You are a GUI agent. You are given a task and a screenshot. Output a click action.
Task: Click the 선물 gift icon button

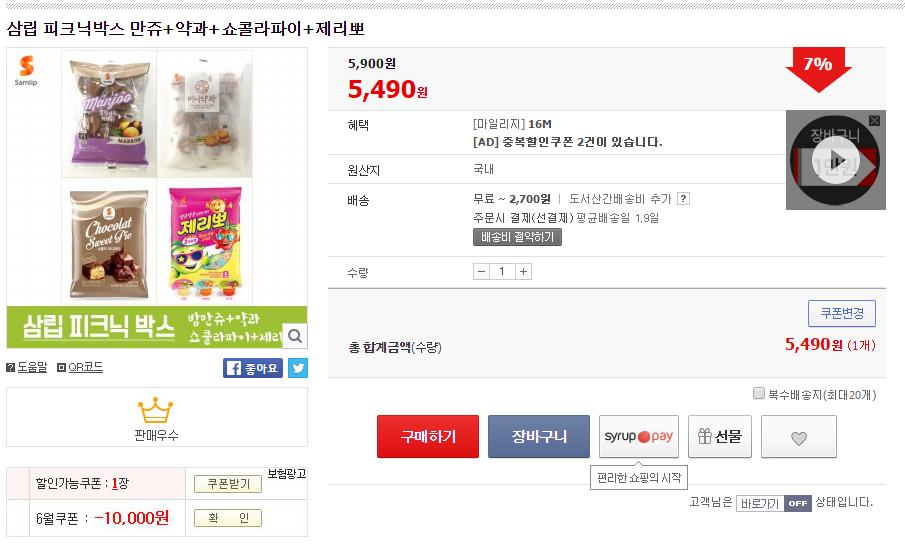(x=720, y=436)
